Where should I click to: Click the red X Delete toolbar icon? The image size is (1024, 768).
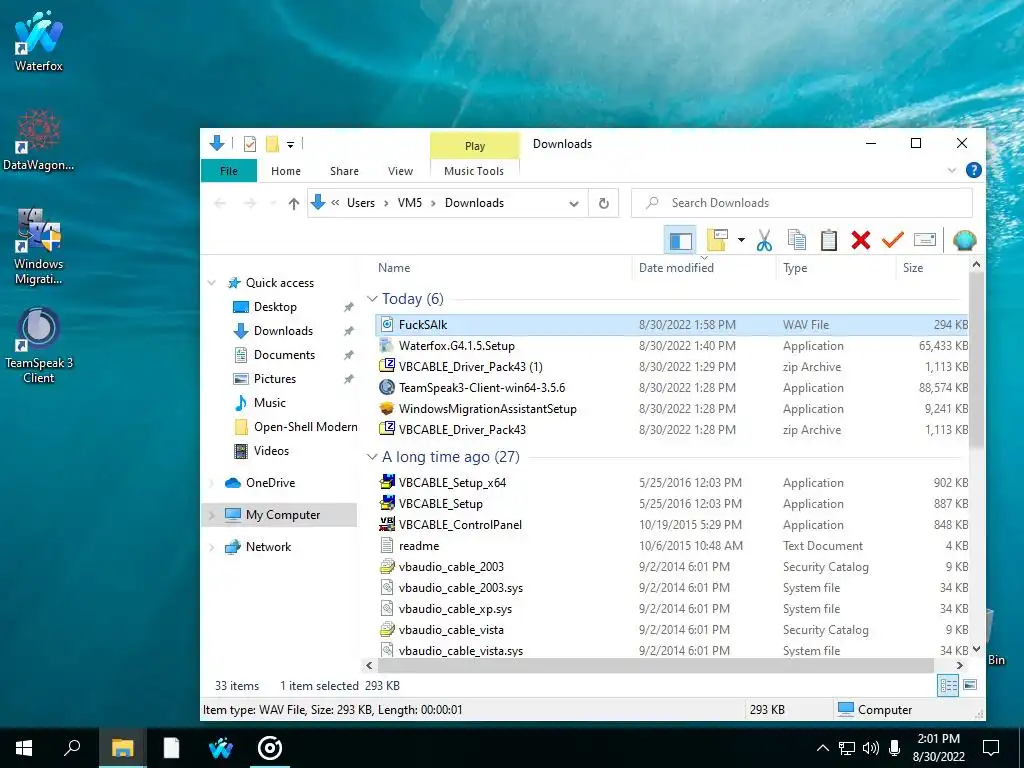click(861, 240)
